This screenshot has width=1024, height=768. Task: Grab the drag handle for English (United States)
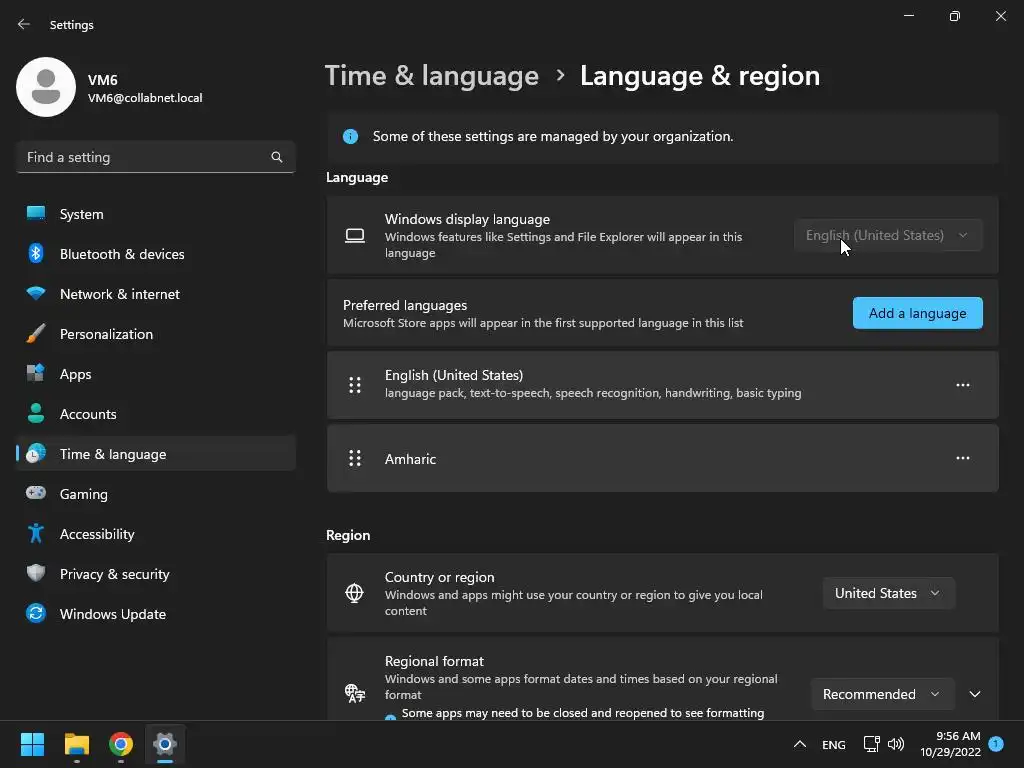(x=355, y=385)
